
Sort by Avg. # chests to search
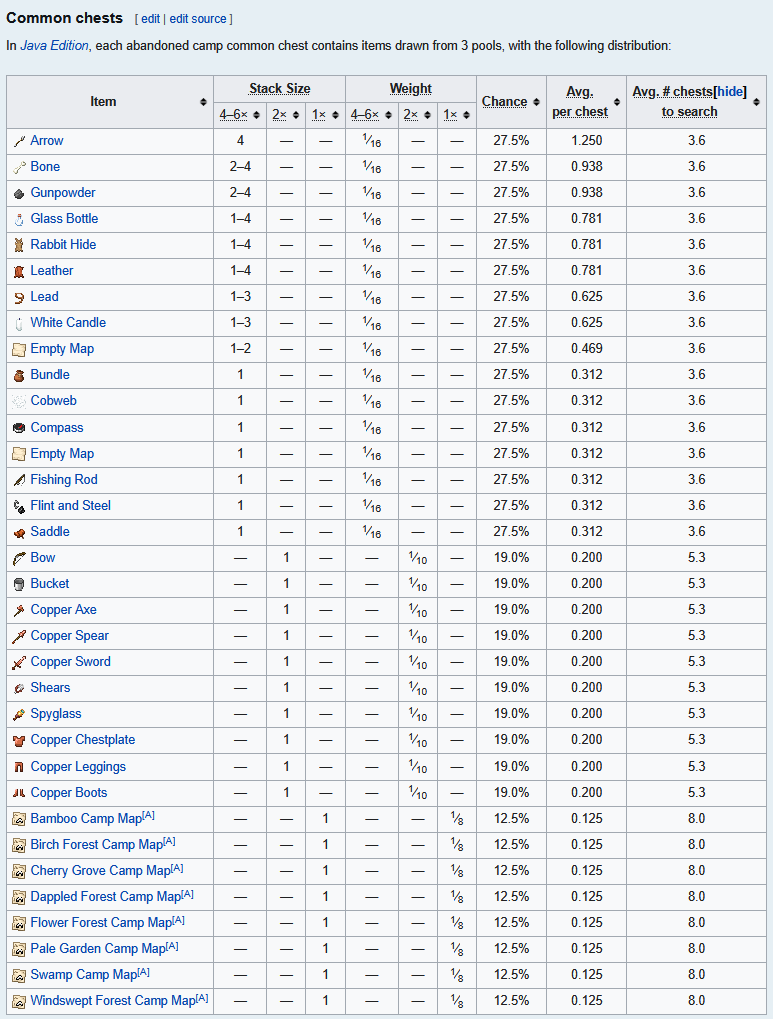[x=757, y=102]
